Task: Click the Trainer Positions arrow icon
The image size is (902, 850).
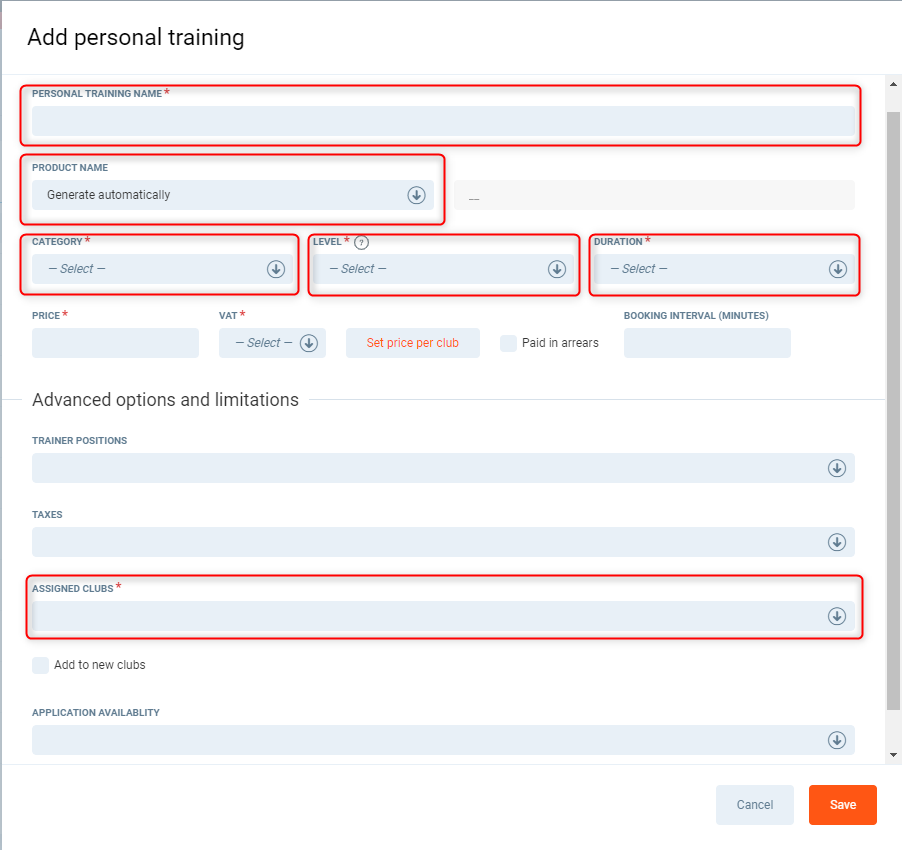Action: point(837,468)
